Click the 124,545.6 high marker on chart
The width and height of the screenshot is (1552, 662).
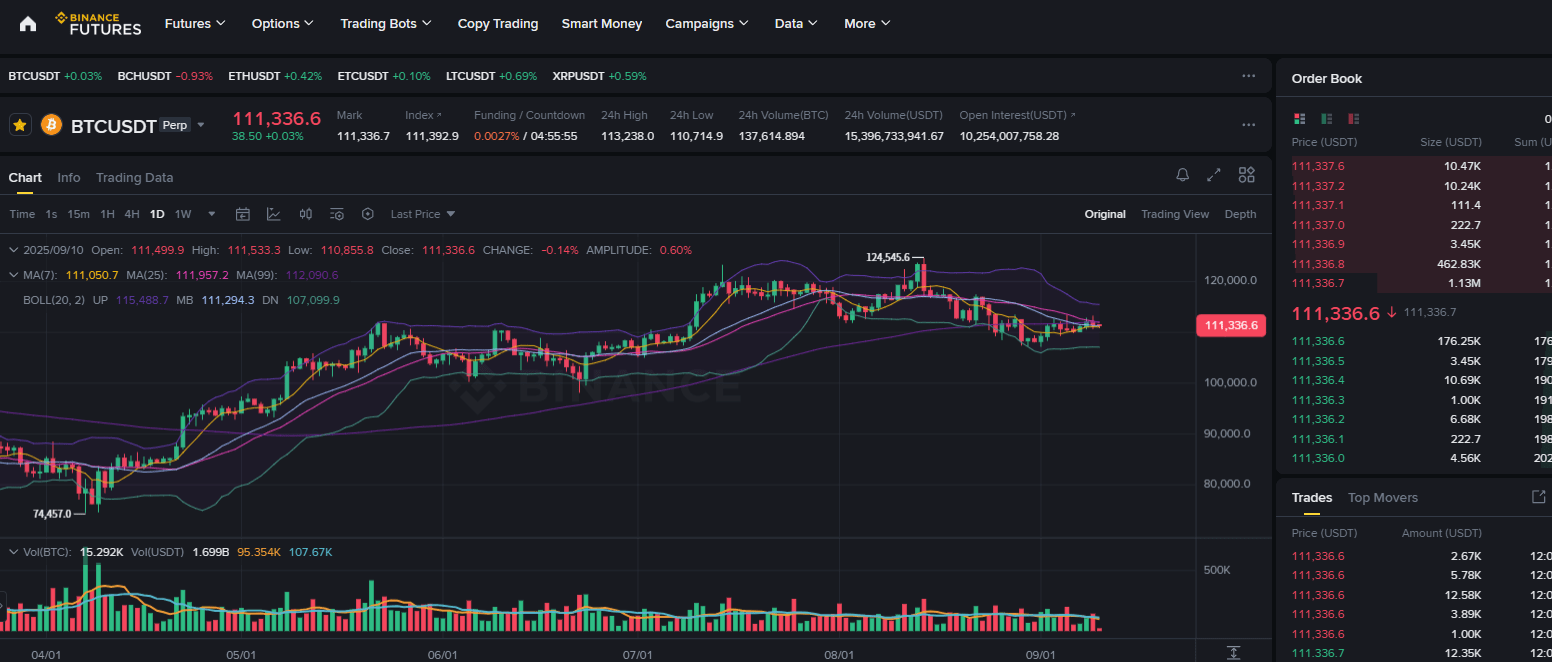click(x=888, y=257)
